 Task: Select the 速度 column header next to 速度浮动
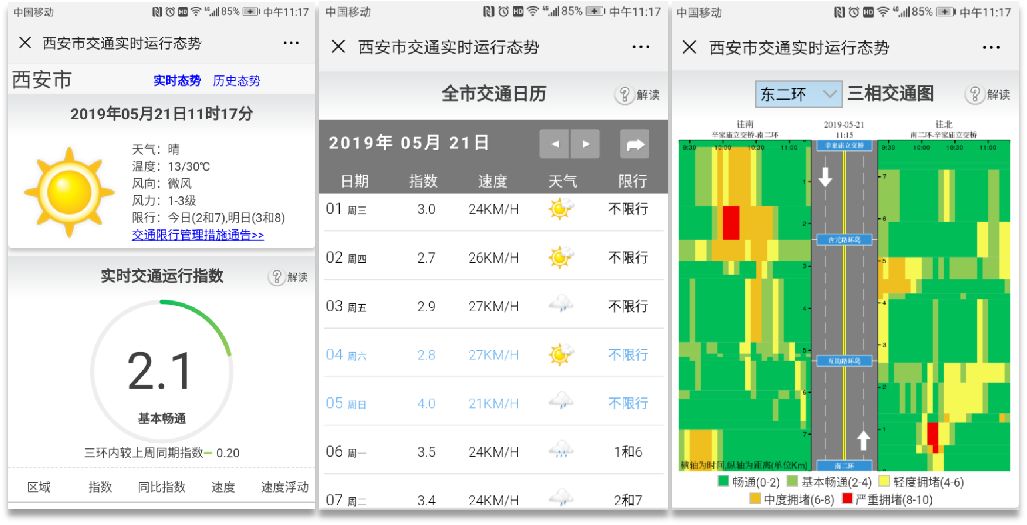click(223, 487)
